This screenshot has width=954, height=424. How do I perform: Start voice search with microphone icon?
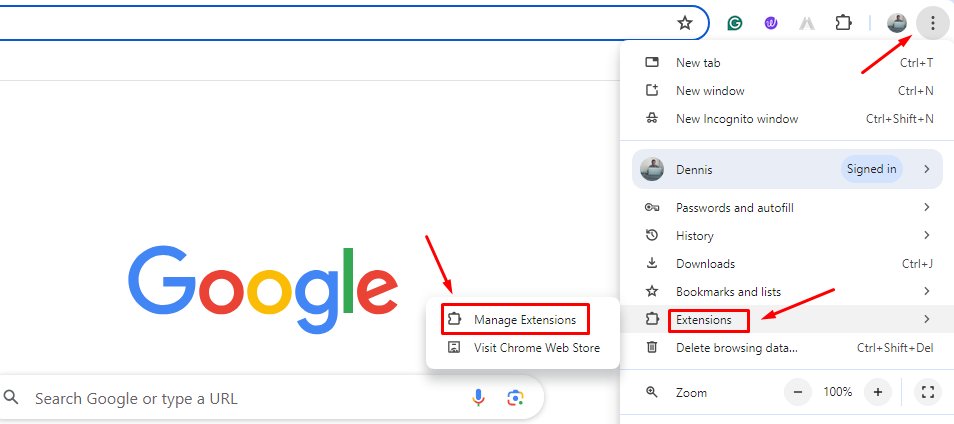click(479, 398)
